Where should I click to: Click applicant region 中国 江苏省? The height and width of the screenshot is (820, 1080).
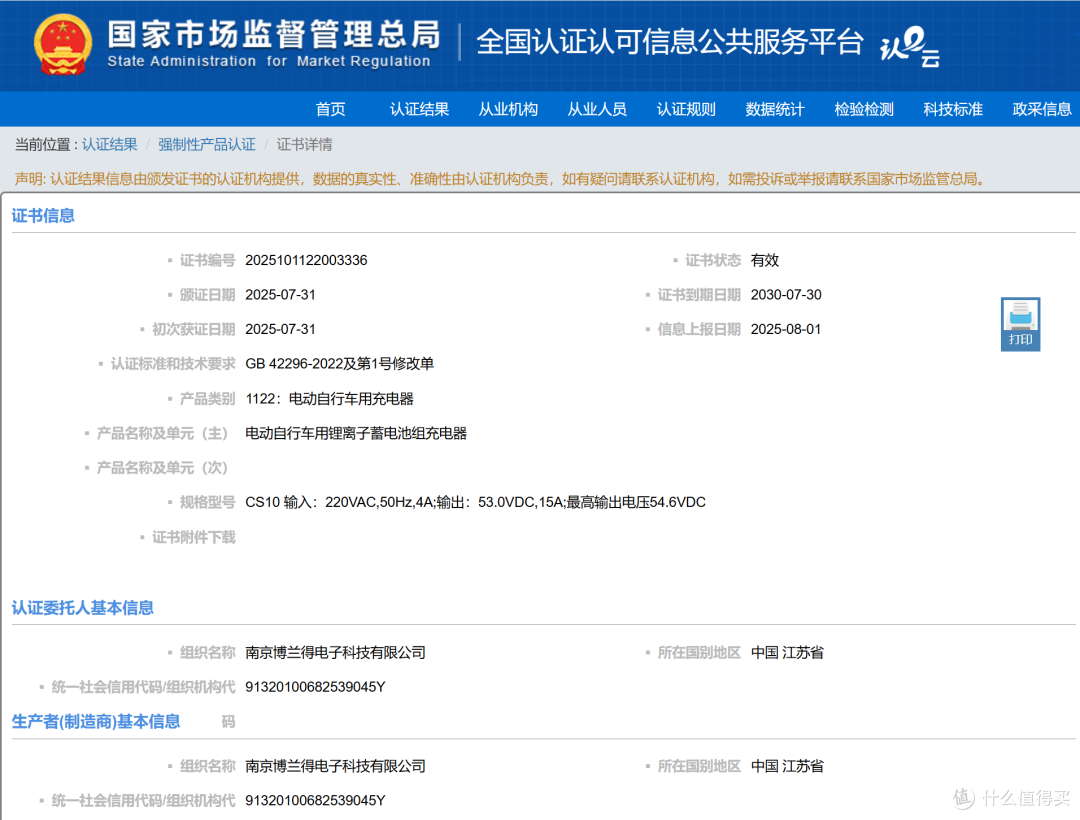787,653
